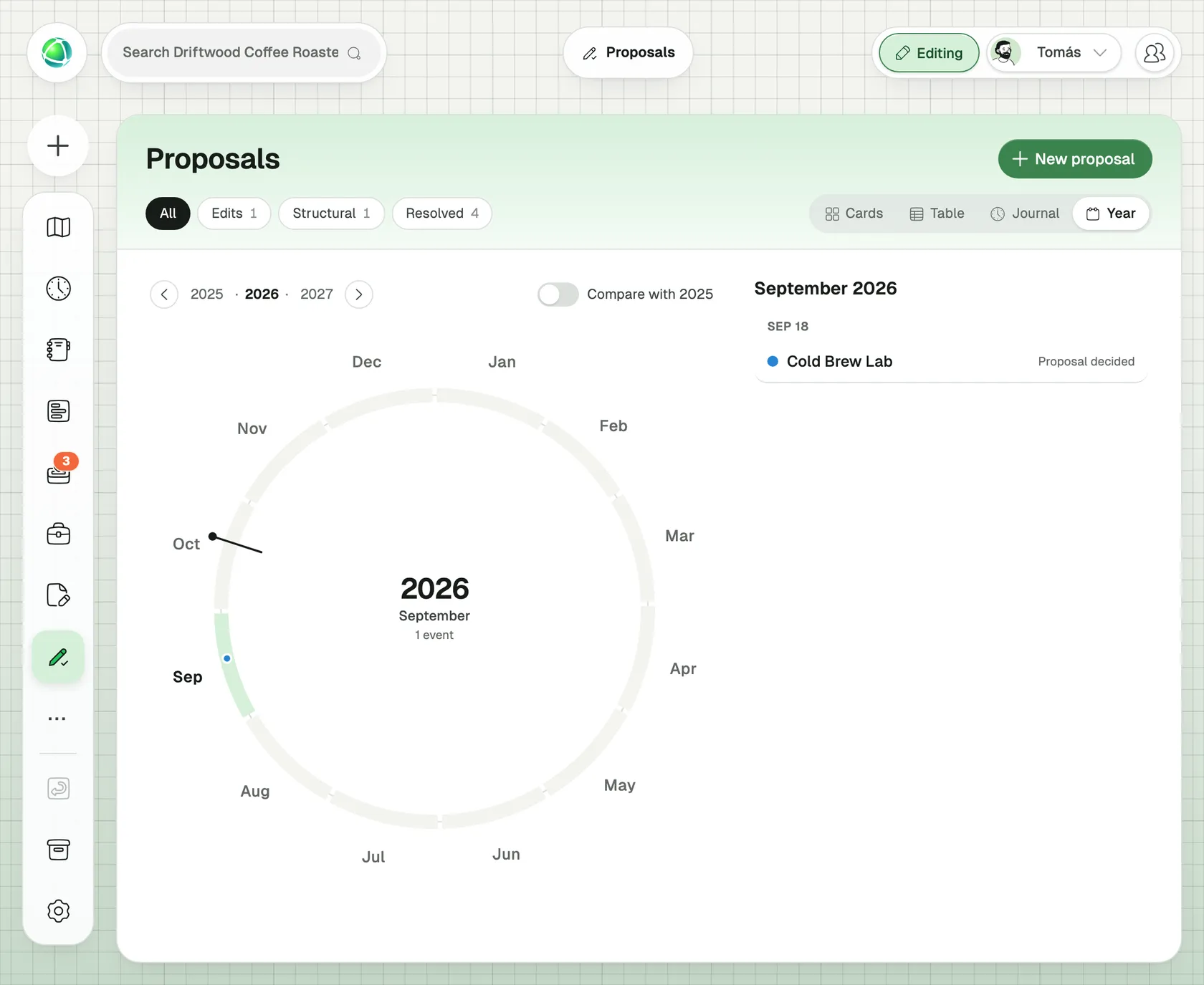Select the Resolved filter tab
Image resolution: width=1204 pixels, height=985 pixels.
tap(442, 213)
